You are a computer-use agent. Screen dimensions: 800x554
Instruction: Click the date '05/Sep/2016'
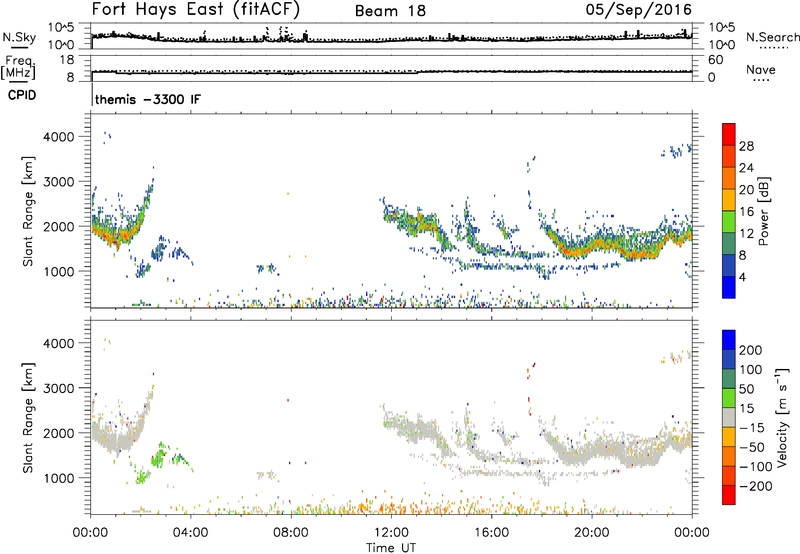(639, 10)
